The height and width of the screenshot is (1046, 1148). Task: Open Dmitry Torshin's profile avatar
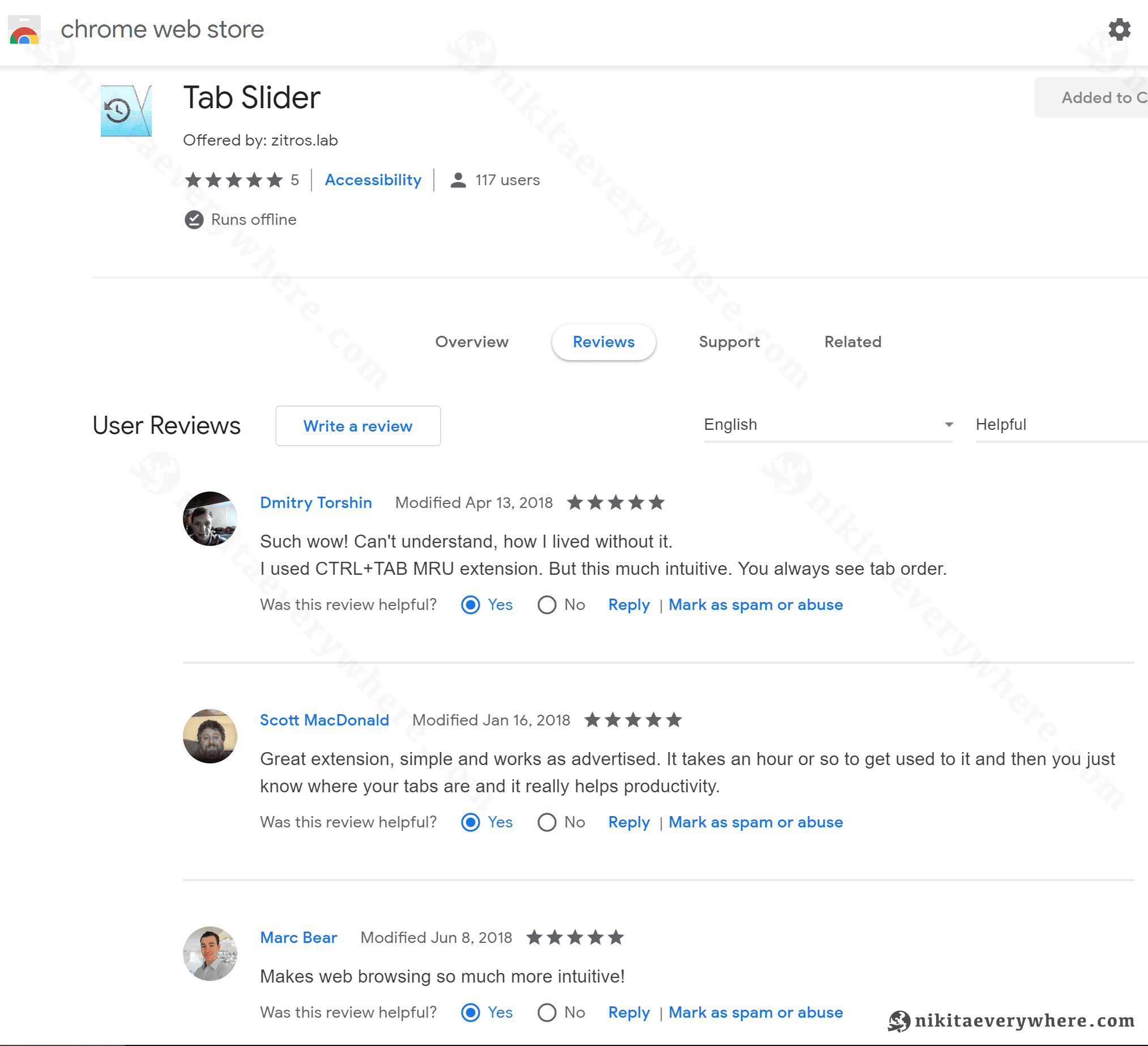pyautogui.click(x=210, y=519)
